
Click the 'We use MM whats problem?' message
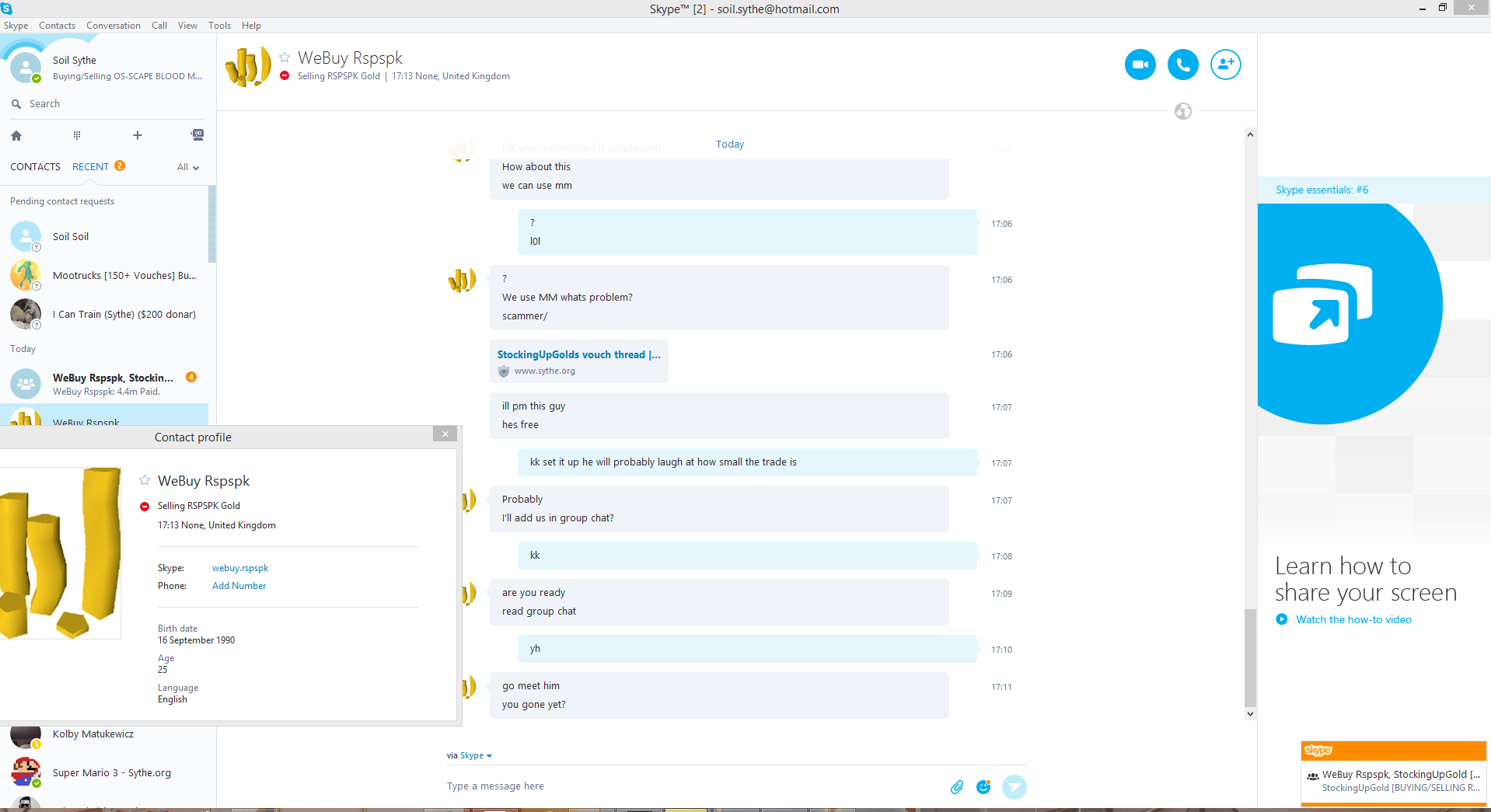567,298
